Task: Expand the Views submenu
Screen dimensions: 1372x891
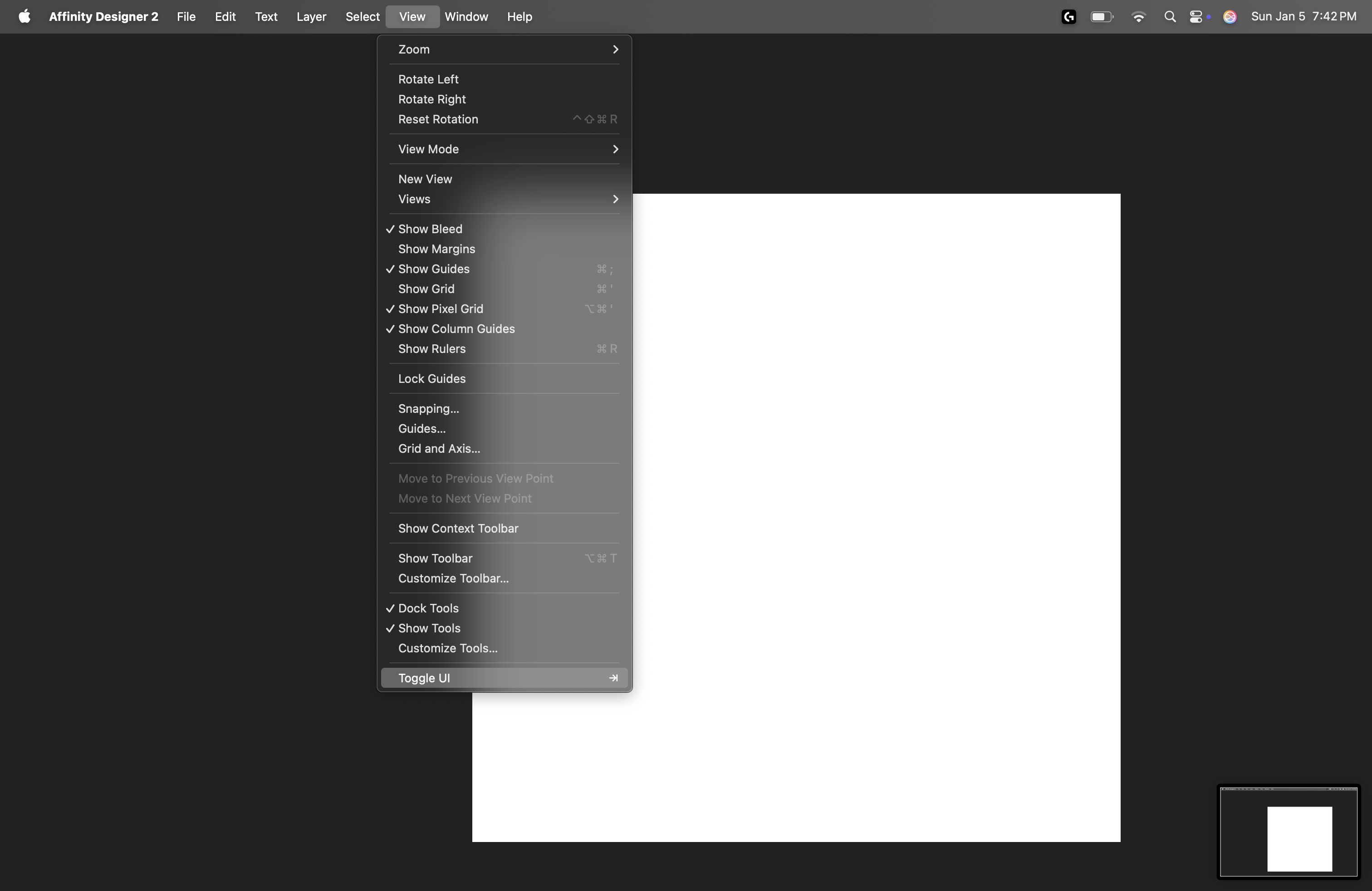Action: tap(505, 200)
